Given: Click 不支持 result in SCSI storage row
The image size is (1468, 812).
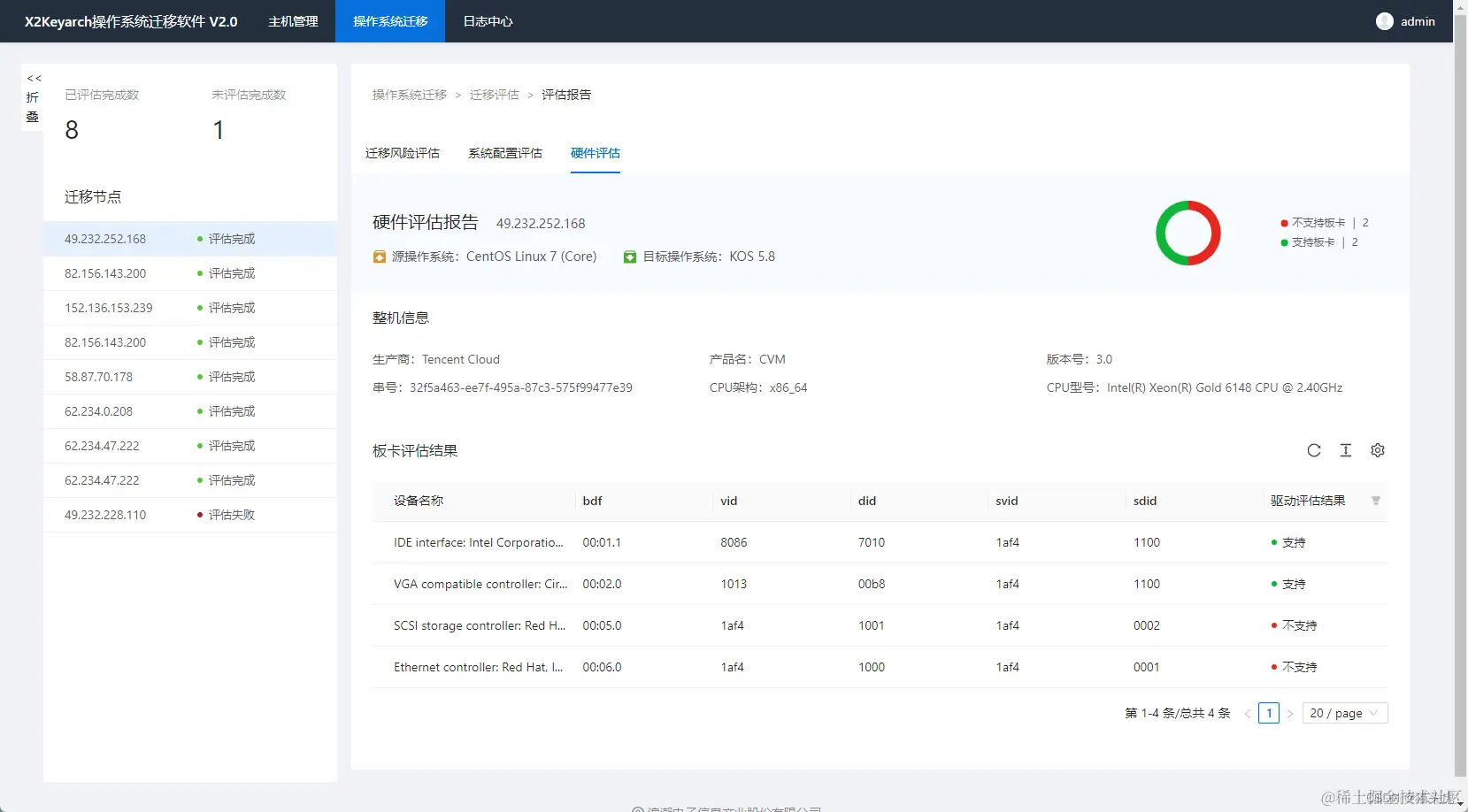Looking at the screenshot, I should (1295, 625).
